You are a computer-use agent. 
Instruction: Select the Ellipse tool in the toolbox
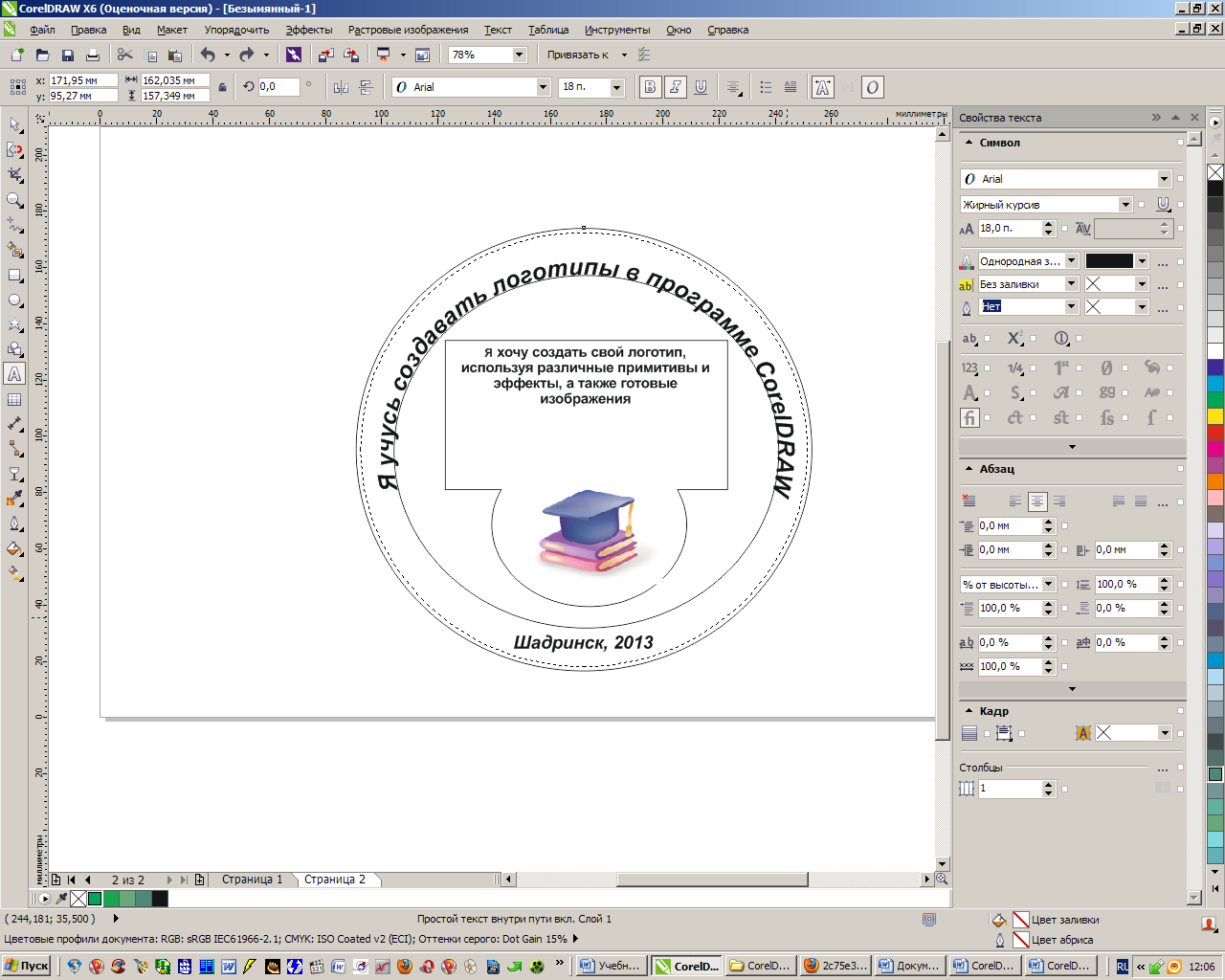point(14,300)
